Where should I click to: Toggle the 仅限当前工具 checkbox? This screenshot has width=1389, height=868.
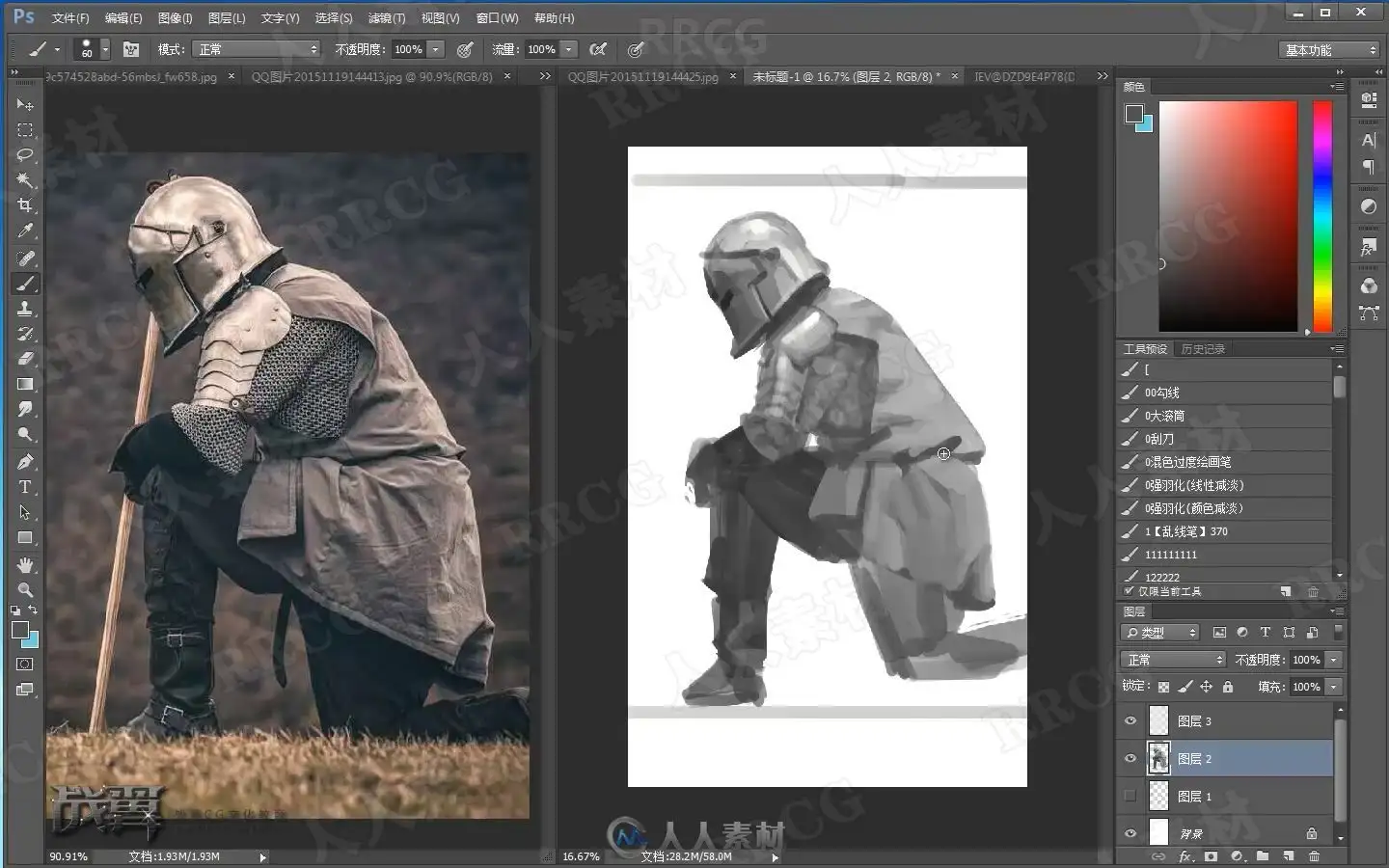pyautogui.click(x=1130, y=591)
